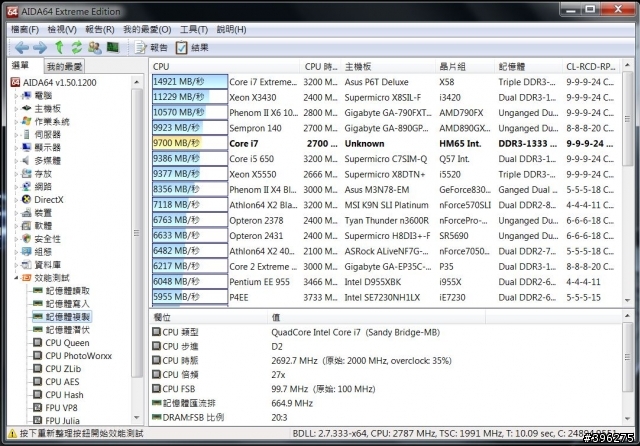Click the DirectX icon in tree

pyautogui.click(x=27, y=200)
